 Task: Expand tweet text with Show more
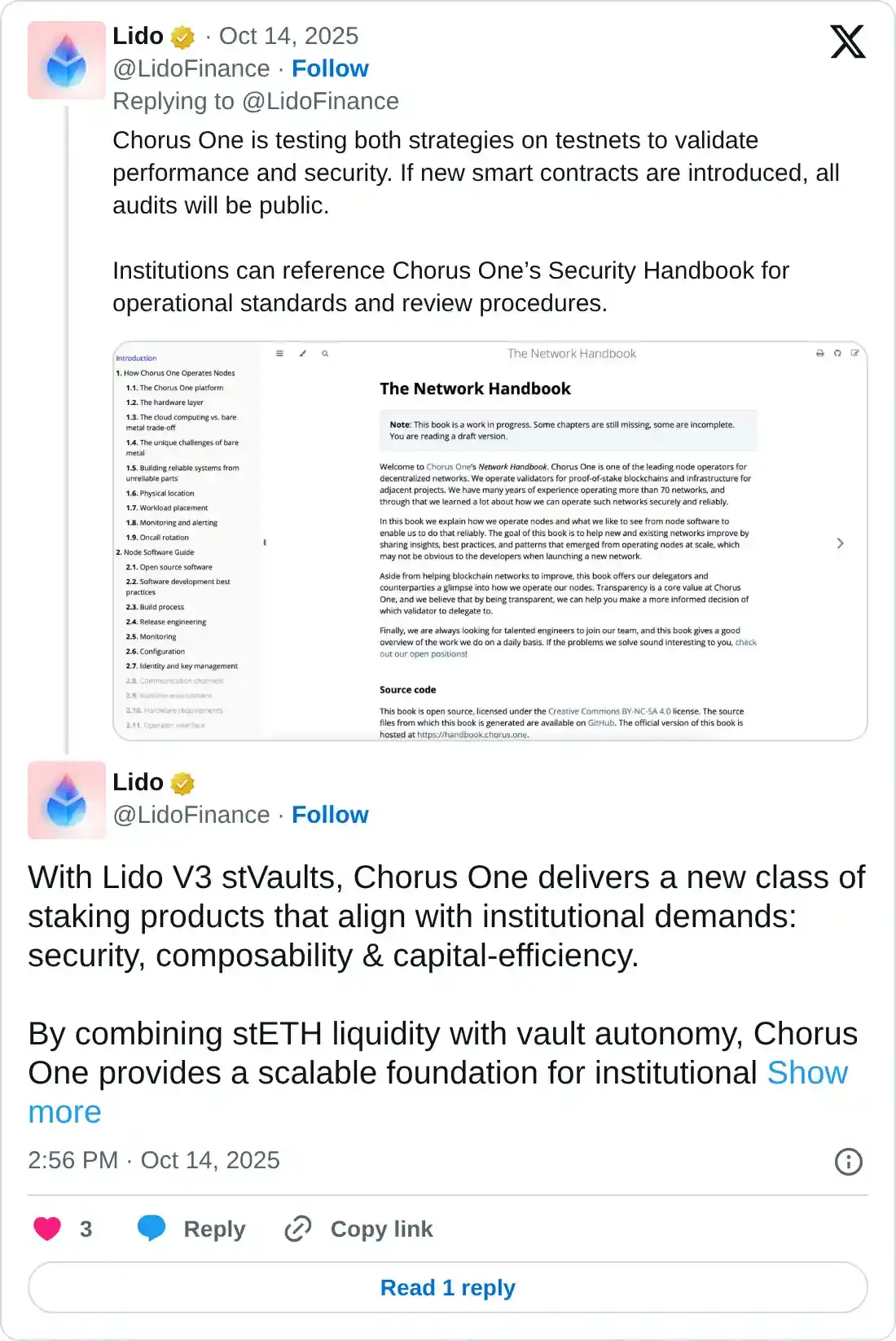click(x=806, y=1073)
